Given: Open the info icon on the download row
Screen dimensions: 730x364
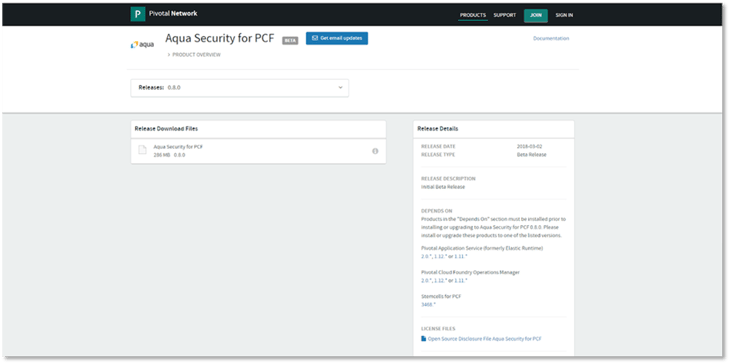Looking at the screenshot, I should pyautogui.click(x=375, y=151).
